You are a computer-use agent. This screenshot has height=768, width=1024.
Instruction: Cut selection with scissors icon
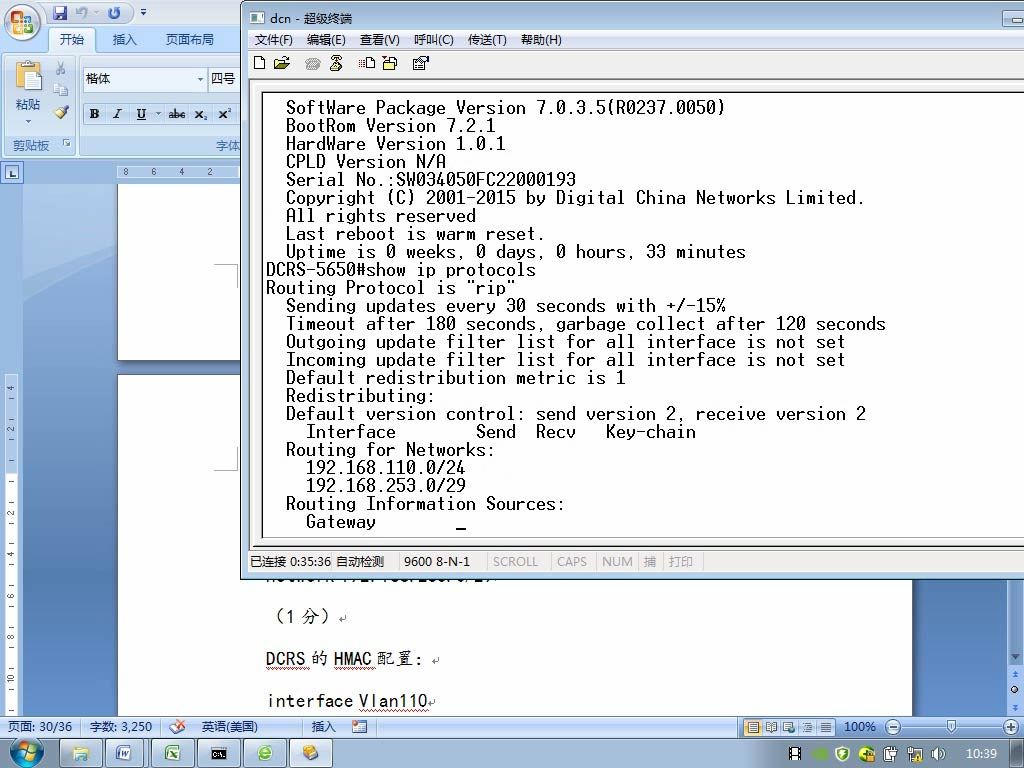click(60, 68)
